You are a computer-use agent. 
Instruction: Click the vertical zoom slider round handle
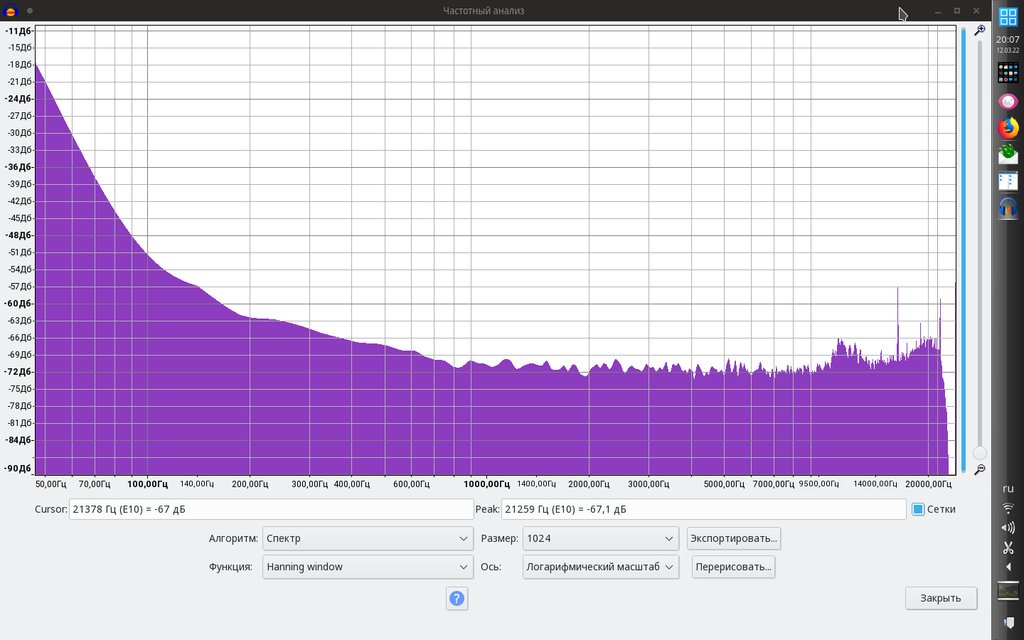click(x=979, y=453)
